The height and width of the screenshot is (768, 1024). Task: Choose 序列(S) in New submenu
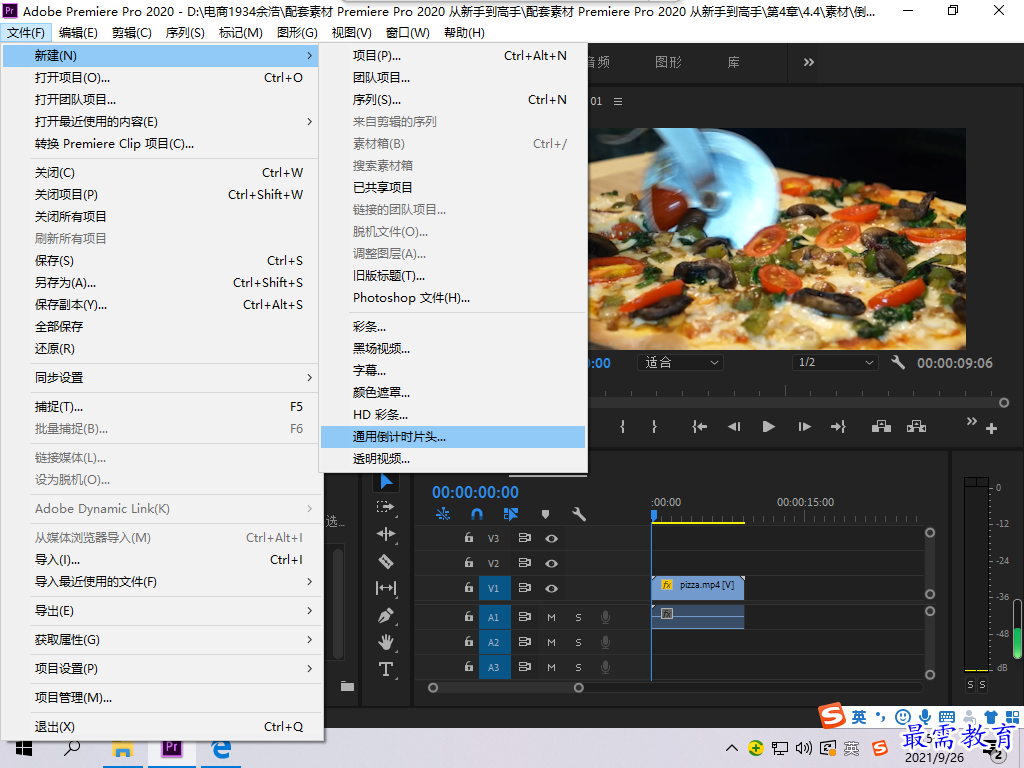click(453, 99)
